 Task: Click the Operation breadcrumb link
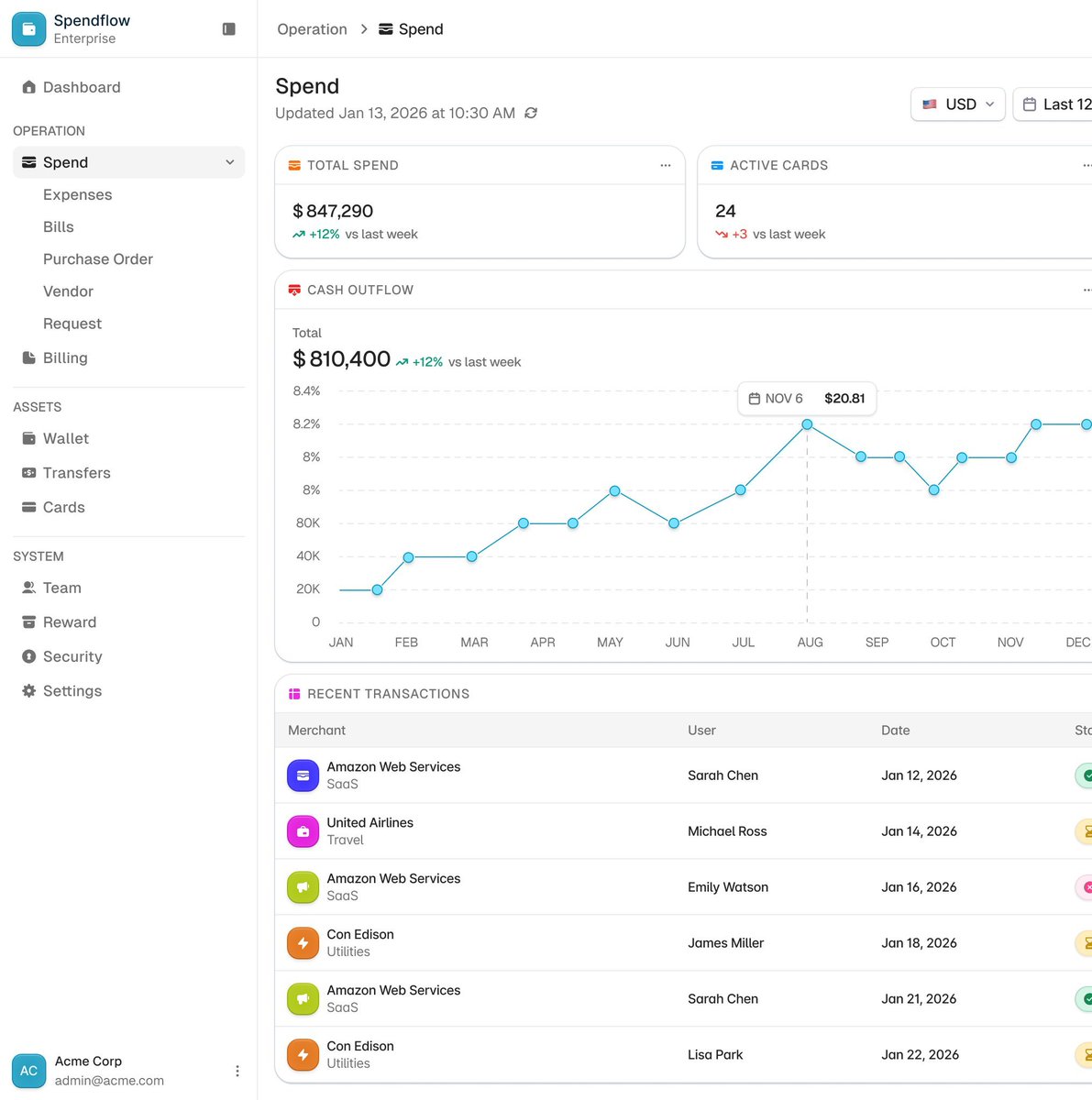coord(312,29)
